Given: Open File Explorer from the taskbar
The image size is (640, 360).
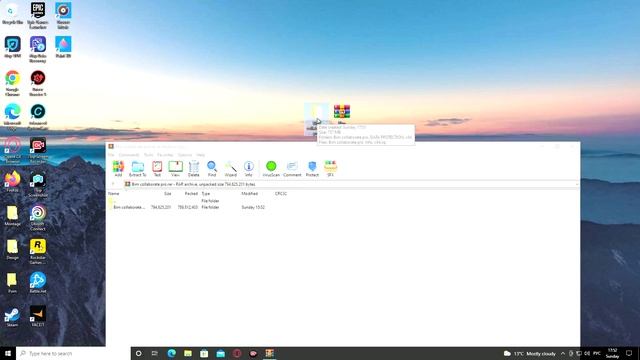Looking at the screenshot, I should pos(188,353).
